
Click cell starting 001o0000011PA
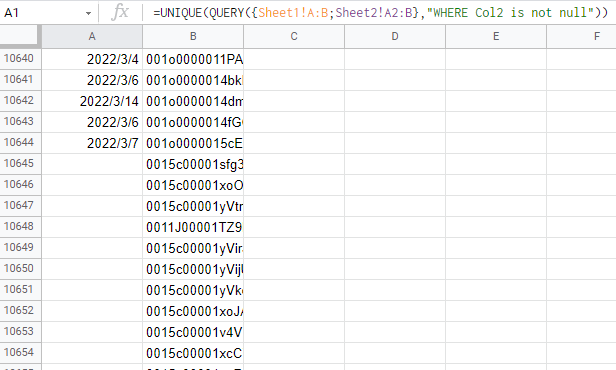193,59
